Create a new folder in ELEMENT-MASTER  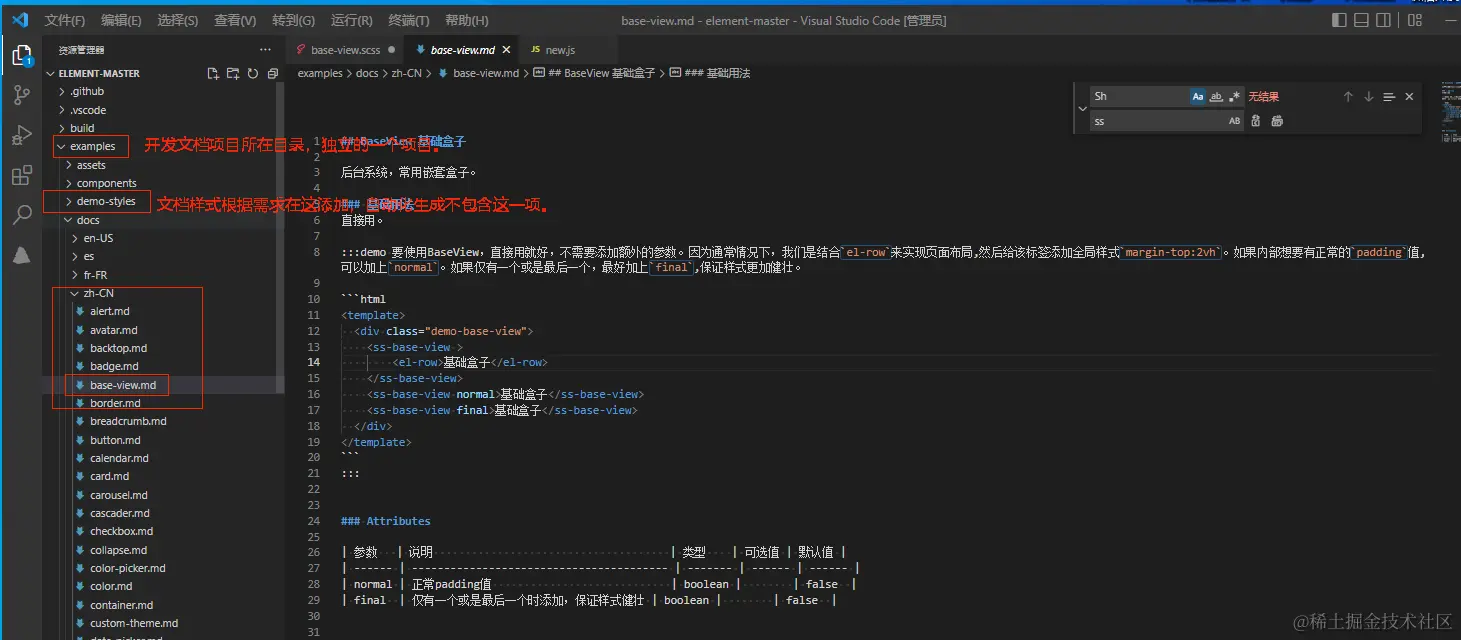pyautogui.click(x=233, y=73)
